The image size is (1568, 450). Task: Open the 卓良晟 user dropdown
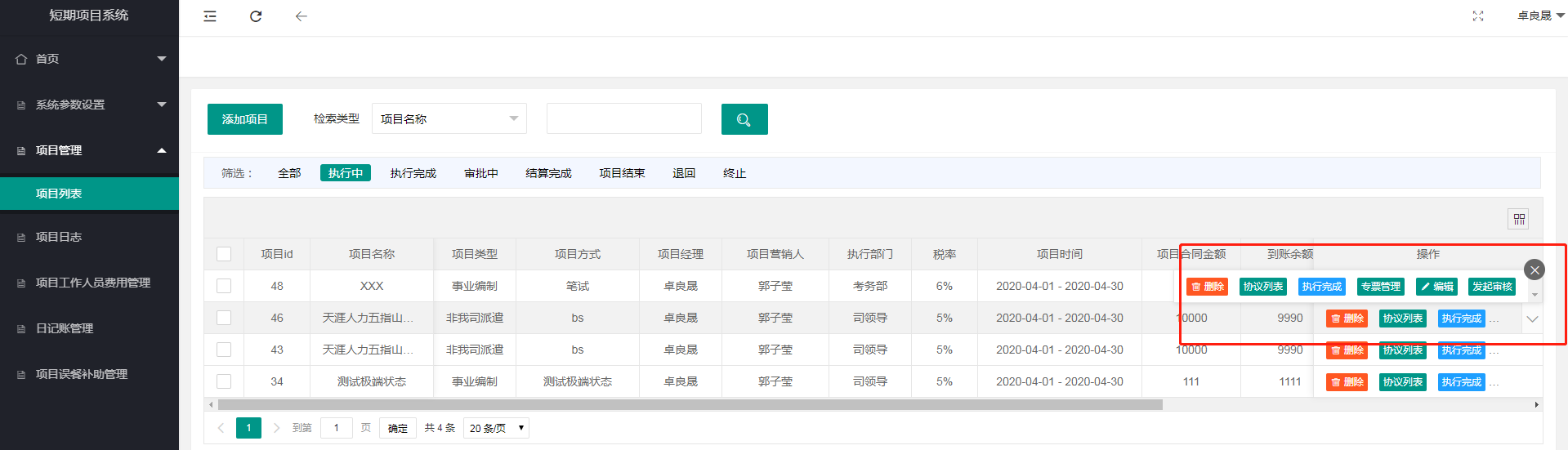pyautogui.click(x=1541, y=16)
